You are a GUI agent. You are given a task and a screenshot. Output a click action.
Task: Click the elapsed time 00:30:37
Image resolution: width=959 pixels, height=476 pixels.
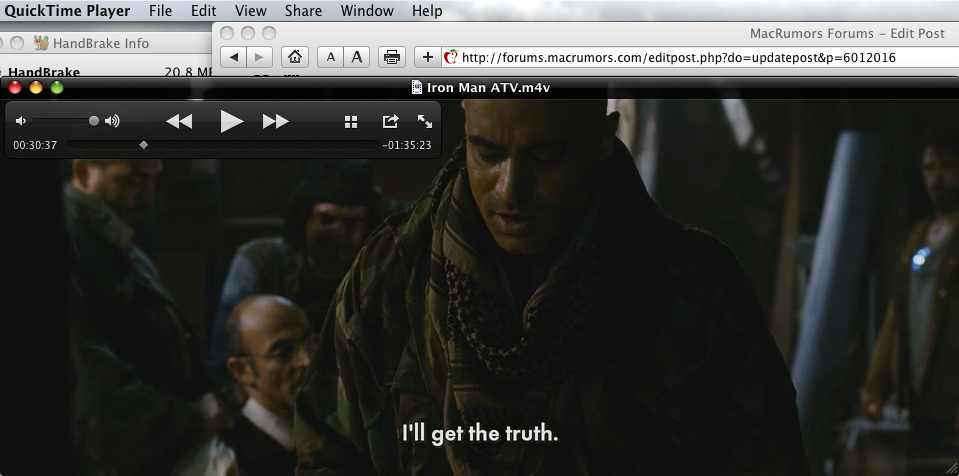(35, 145)
